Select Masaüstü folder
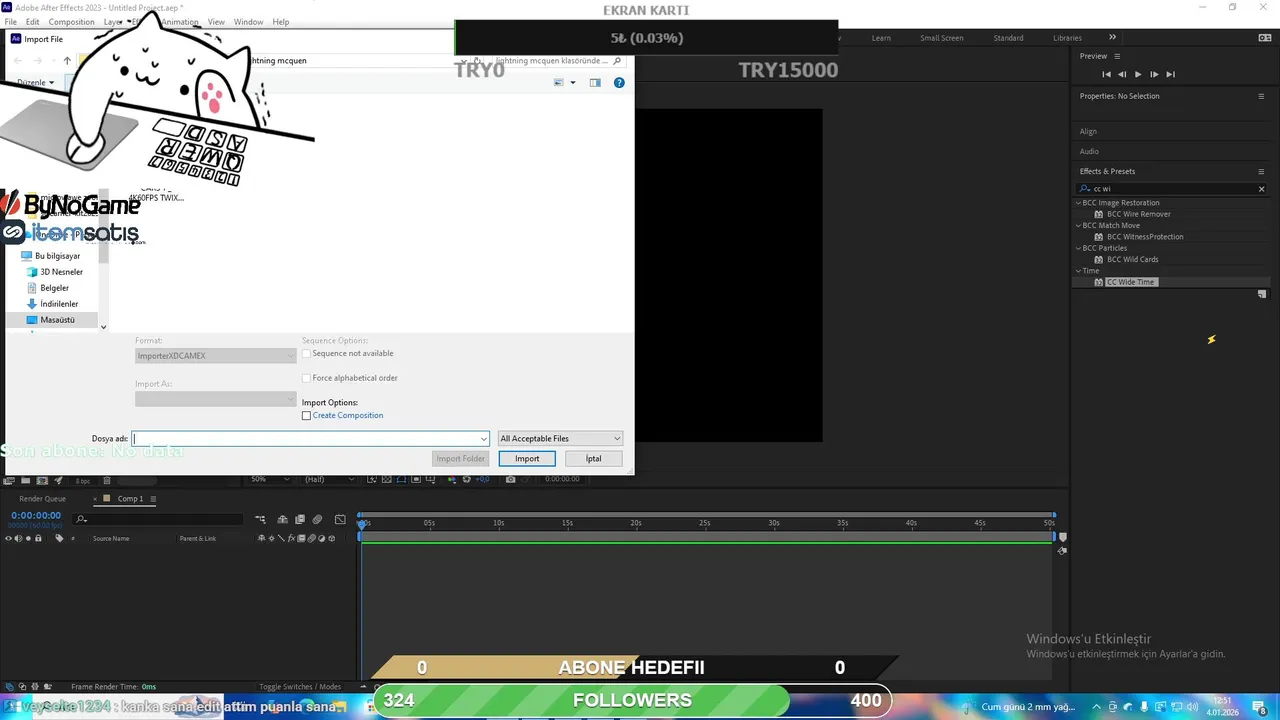1280x720 pixels. tap(57, 320)
